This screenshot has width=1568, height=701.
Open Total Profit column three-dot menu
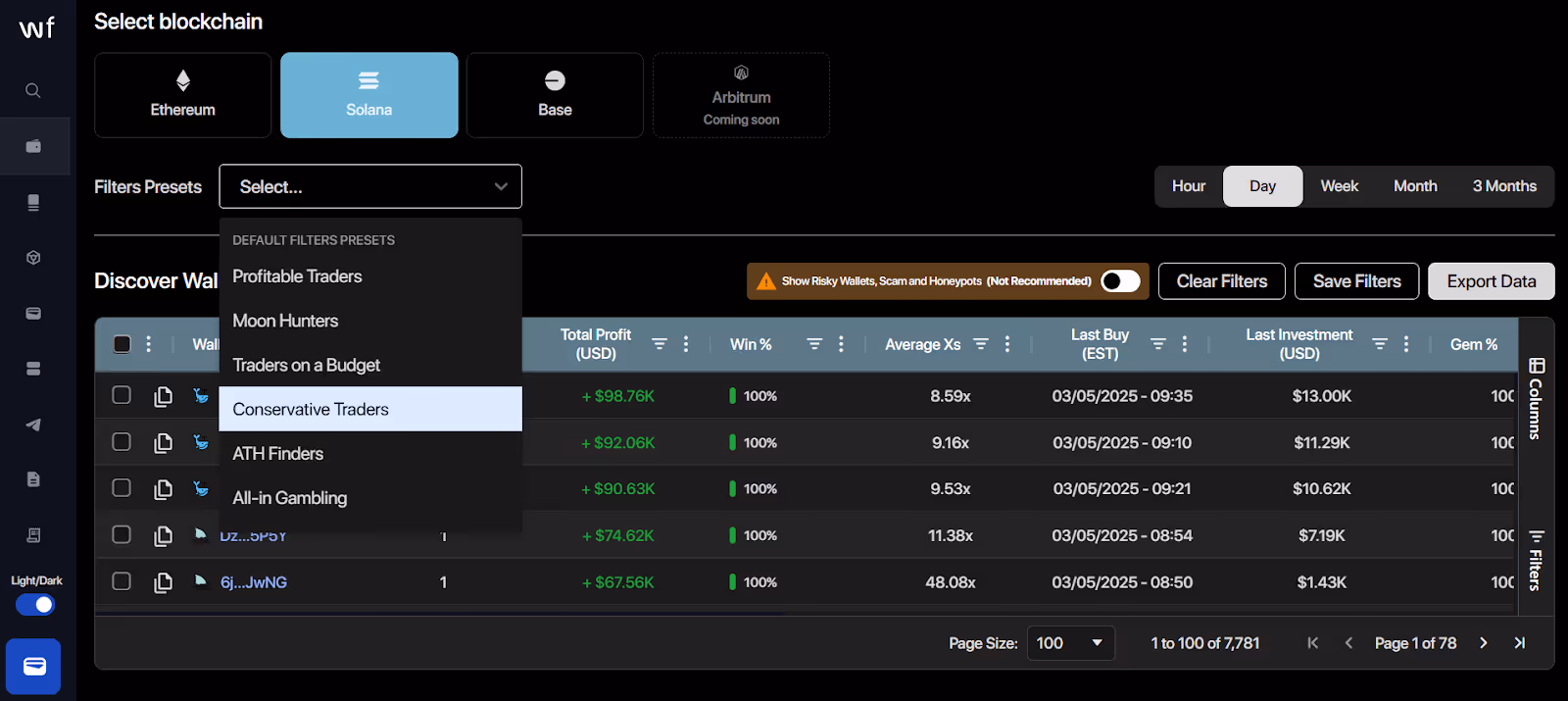click(686, 344)
